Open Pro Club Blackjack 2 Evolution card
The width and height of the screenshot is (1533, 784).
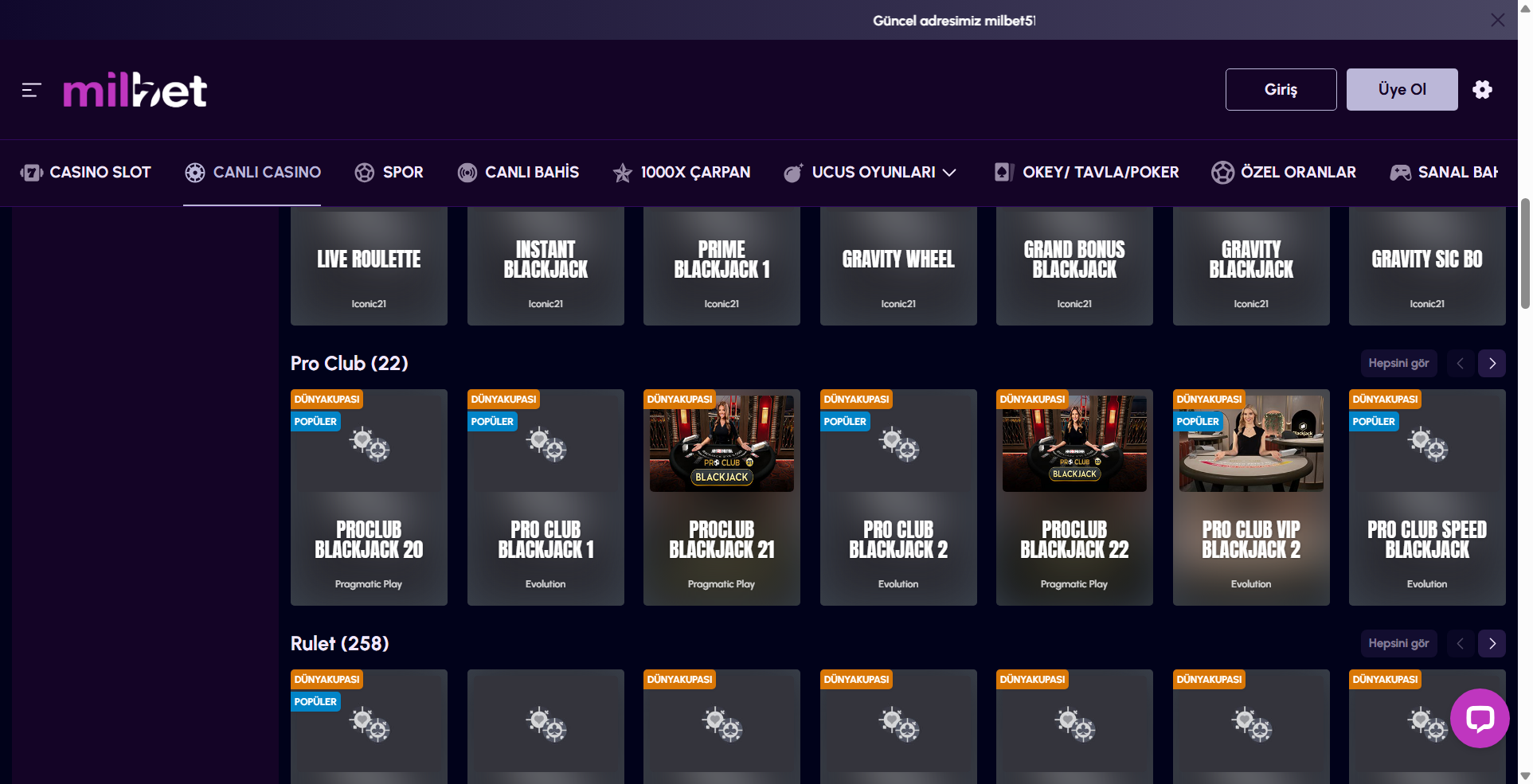[x=898, y=497]
